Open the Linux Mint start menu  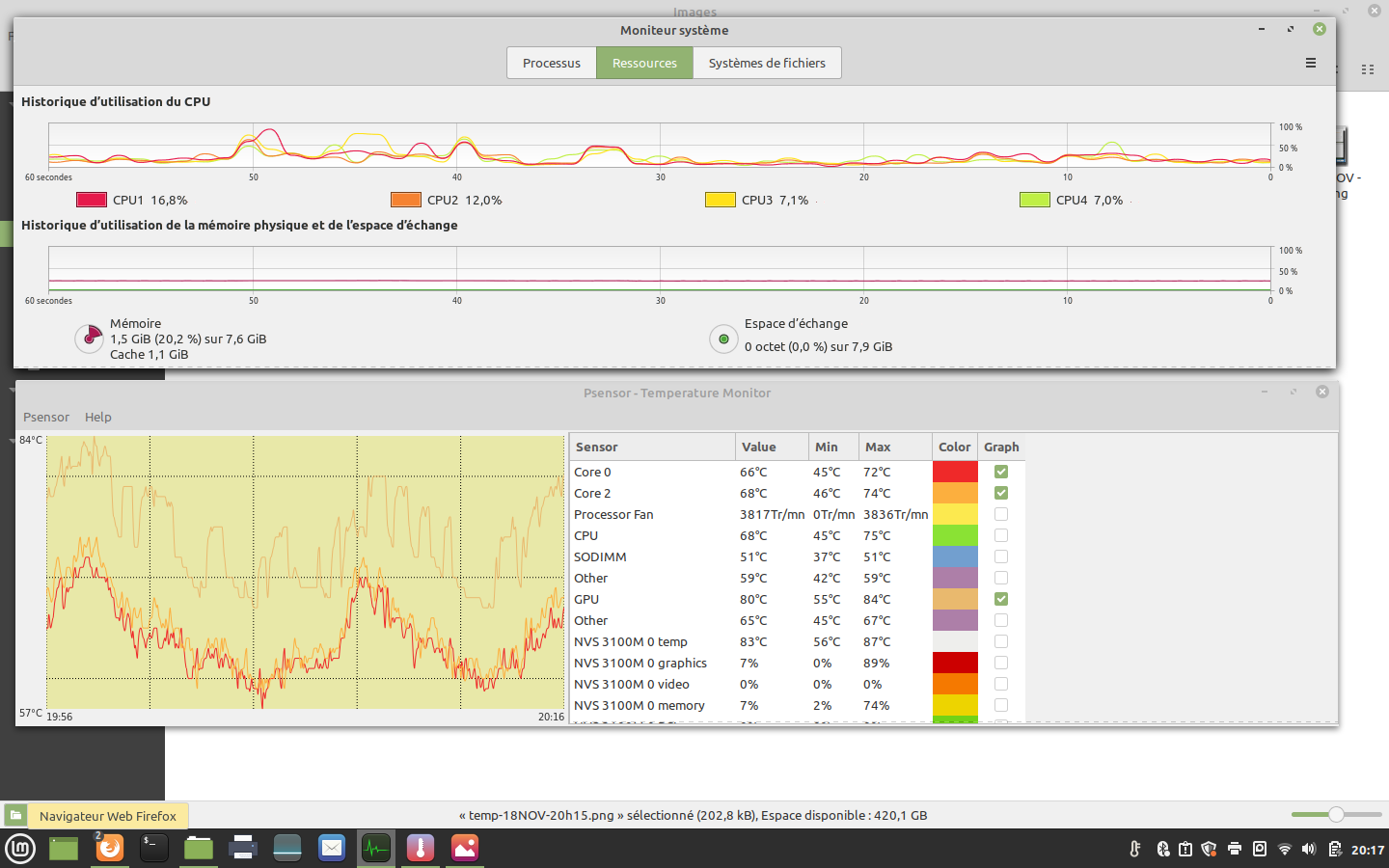tap(20, 849)
